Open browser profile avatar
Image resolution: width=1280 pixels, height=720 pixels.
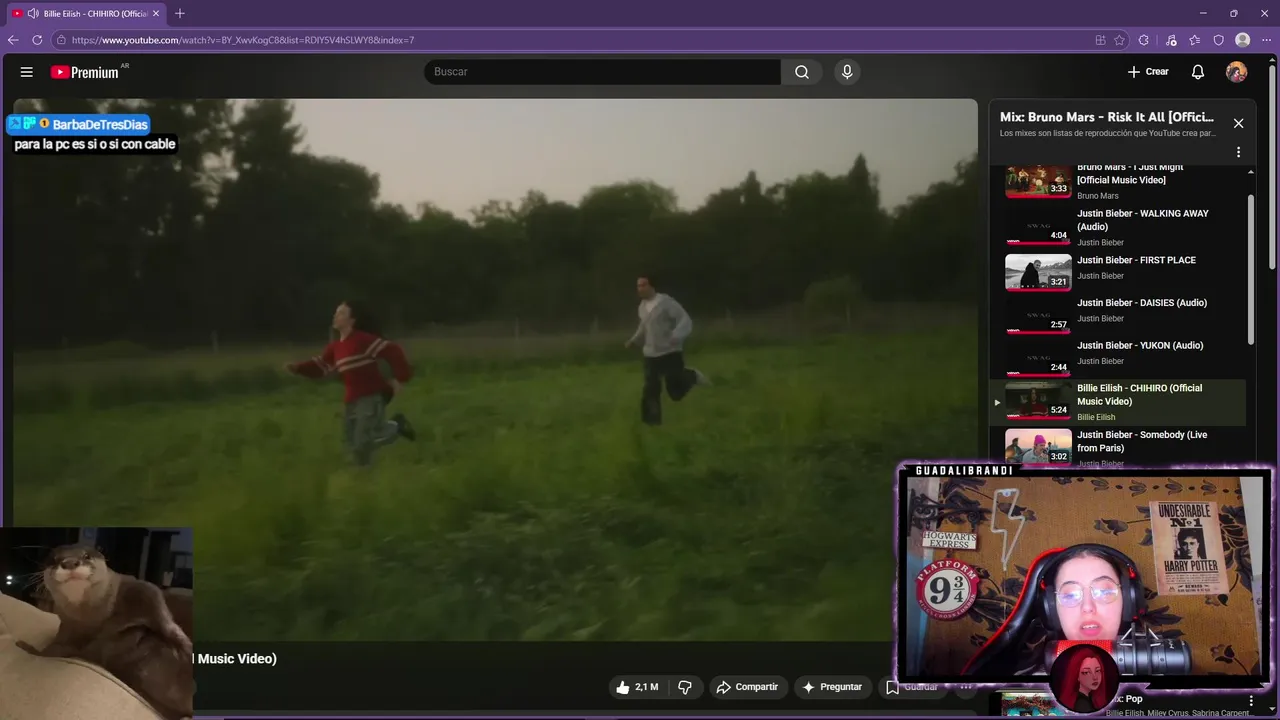coord(1243,40)
